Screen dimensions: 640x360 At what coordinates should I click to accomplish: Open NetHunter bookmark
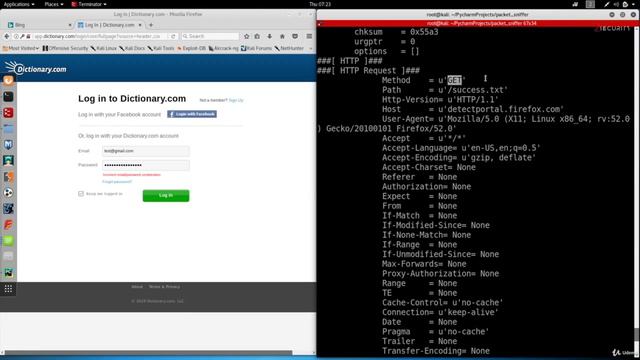[x=289, y=48]
